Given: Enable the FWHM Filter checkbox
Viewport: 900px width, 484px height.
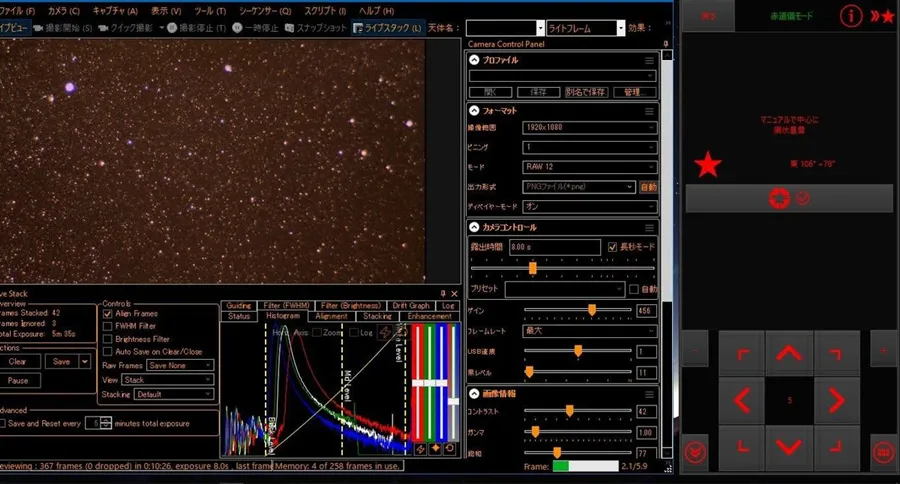Looking at the screenshot, I should click(108, 326).
